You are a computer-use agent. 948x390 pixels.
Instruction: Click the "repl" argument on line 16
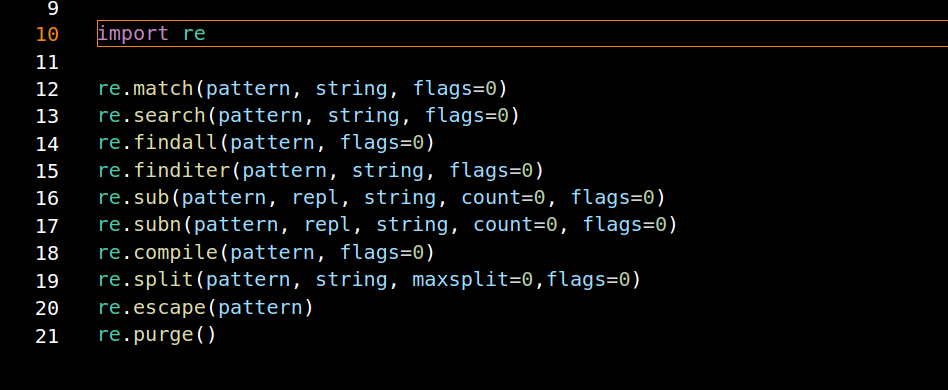316,197
